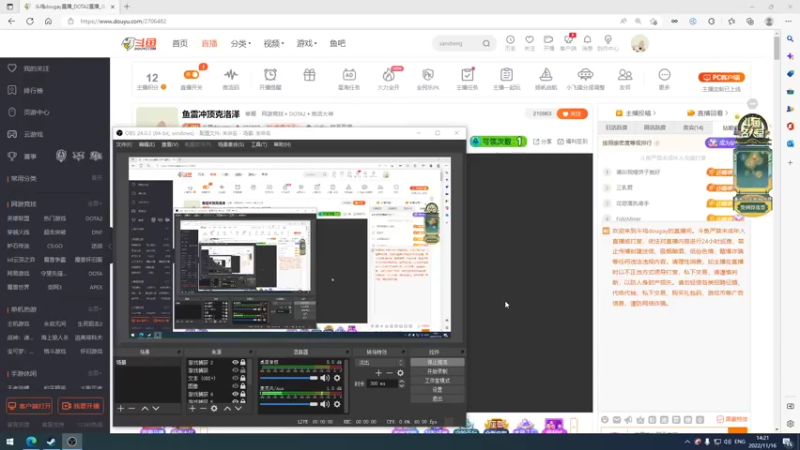Open the 全民乐PK icon

[428, 74]
